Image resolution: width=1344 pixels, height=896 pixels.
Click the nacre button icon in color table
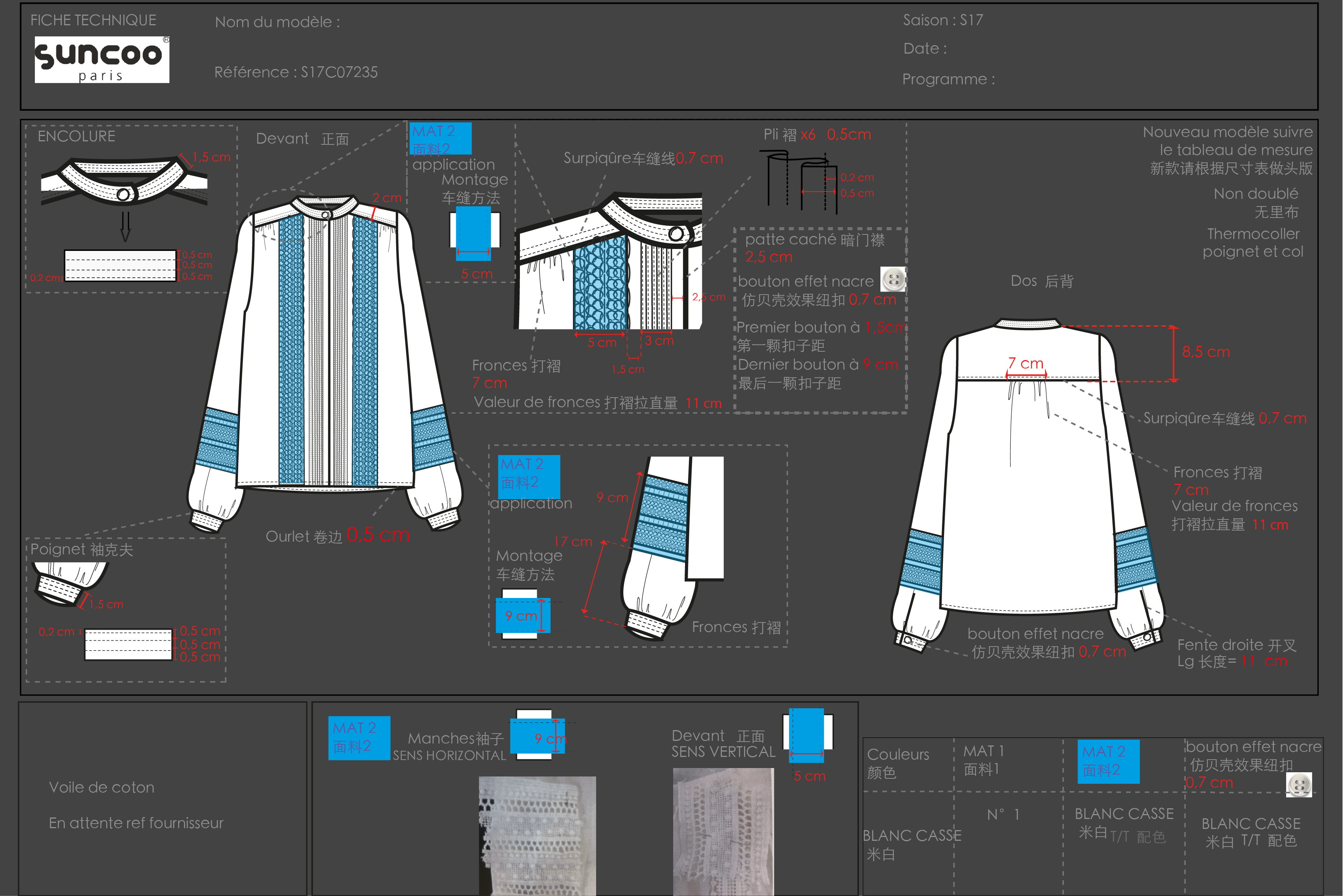click(x=1298, y=785)
